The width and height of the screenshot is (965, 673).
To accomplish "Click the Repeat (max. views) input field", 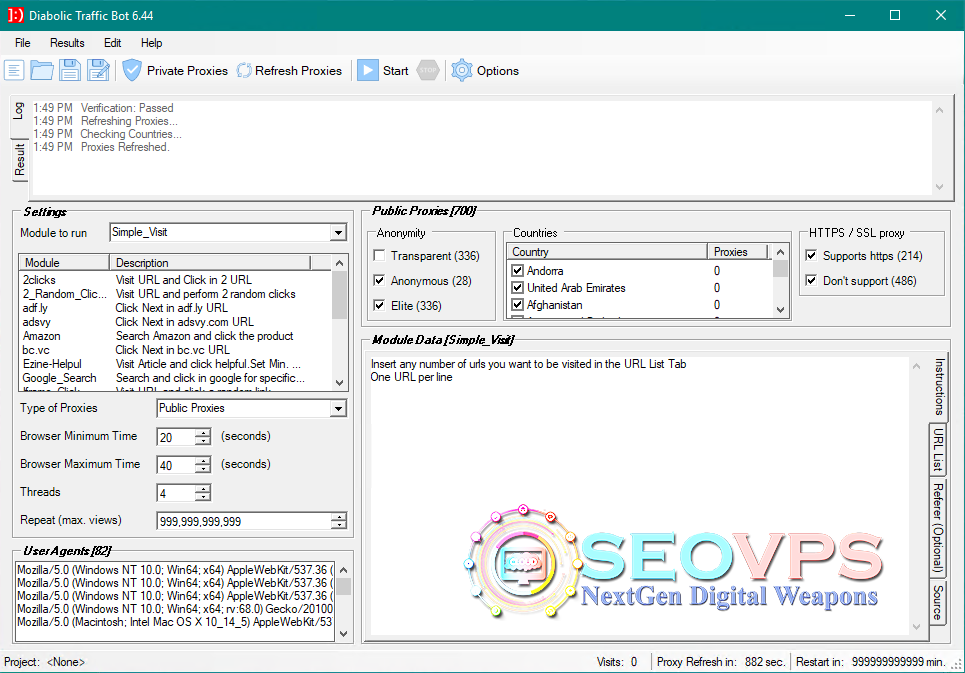I will pos(244,522).
